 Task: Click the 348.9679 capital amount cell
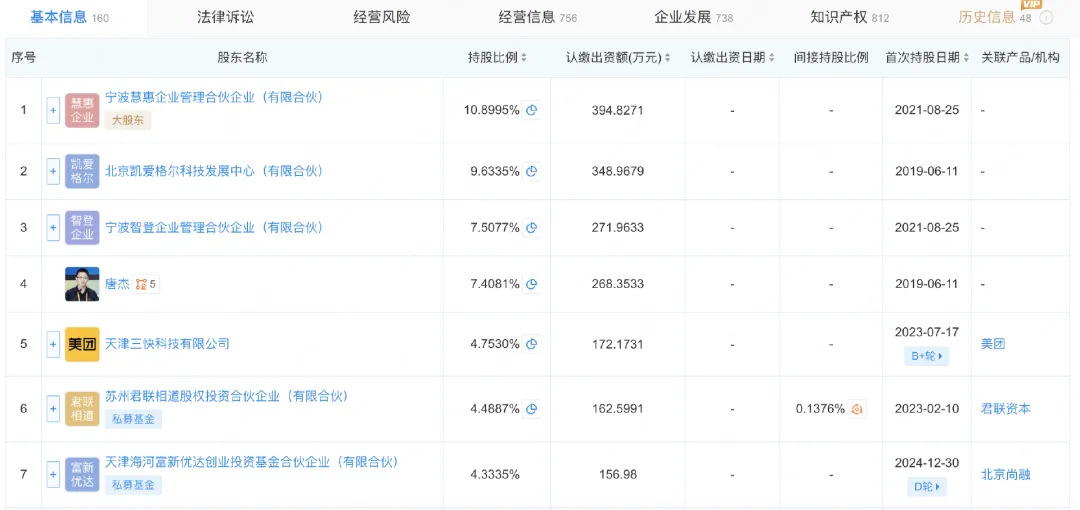(618, 171)
